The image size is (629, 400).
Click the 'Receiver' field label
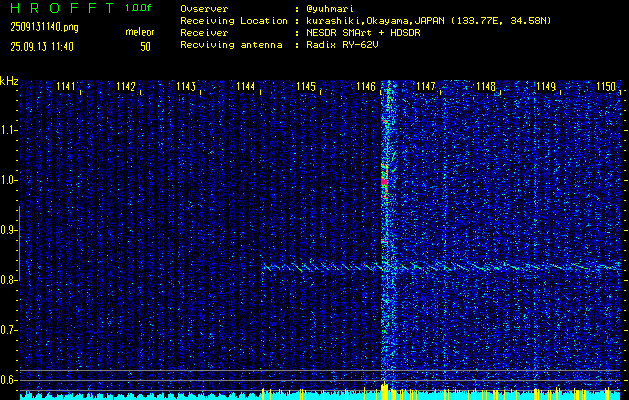click(x=204, y=33)
